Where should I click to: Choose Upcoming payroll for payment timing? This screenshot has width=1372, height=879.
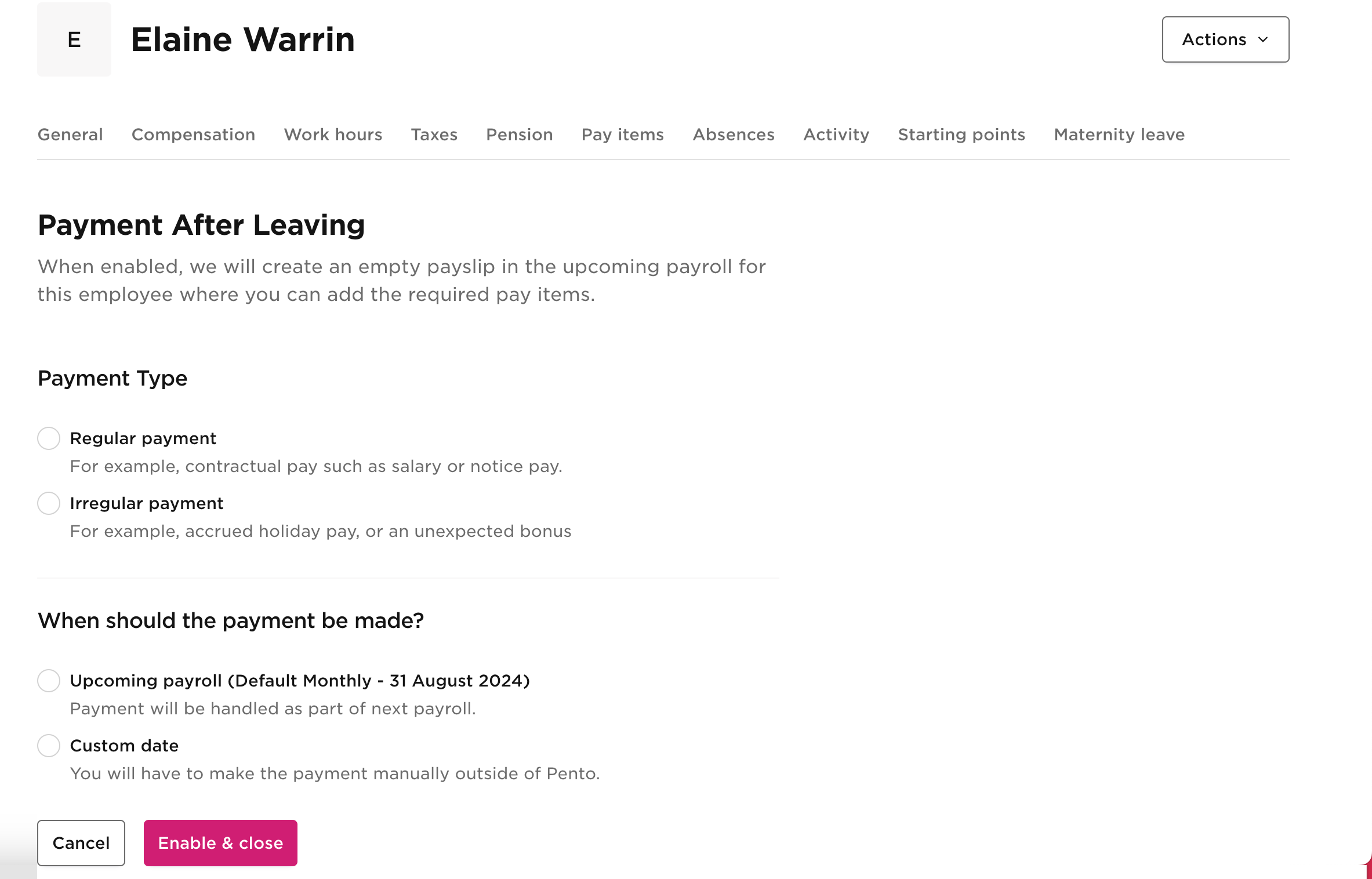tap(49, 681)
